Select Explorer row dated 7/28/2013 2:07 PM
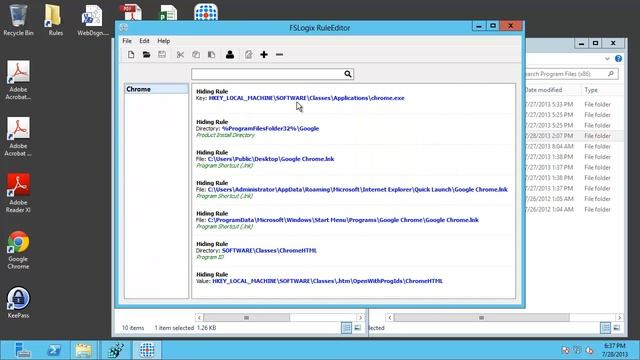Viewport: 640px width, 360px height. pos(573,136)
